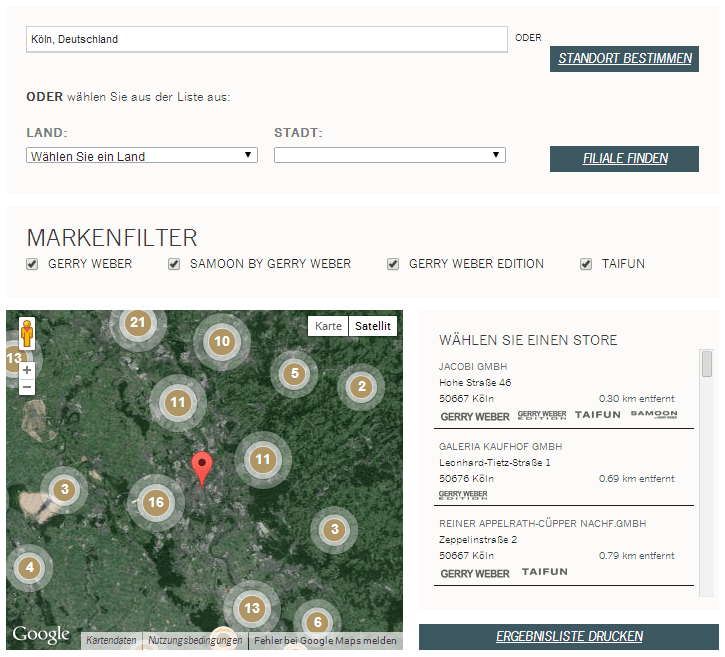Open the cluster marker showing 10 stores
This screenshot has width=725, height=657.
click(222, 342)
